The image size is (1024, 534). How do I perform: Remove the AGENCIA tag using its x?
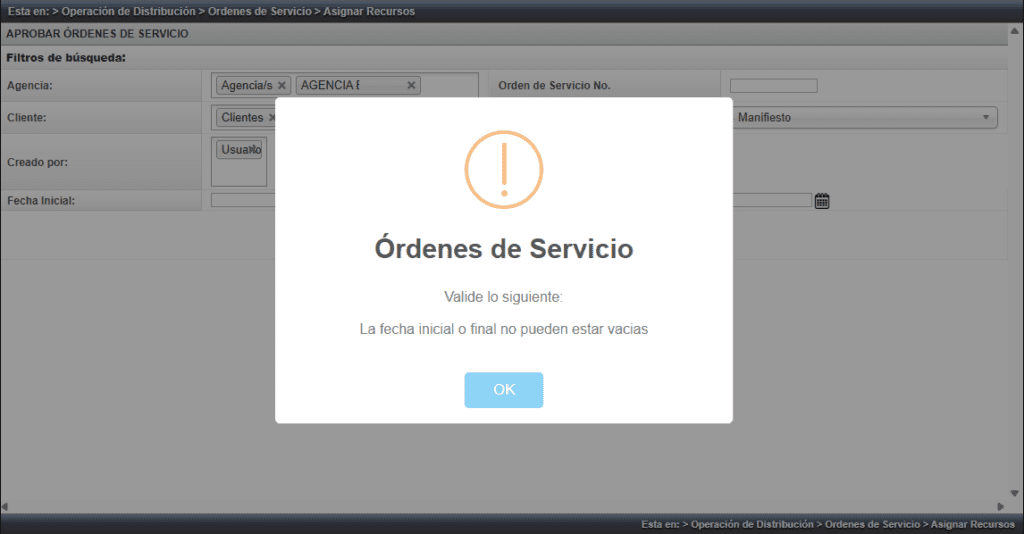click(411, 86)
